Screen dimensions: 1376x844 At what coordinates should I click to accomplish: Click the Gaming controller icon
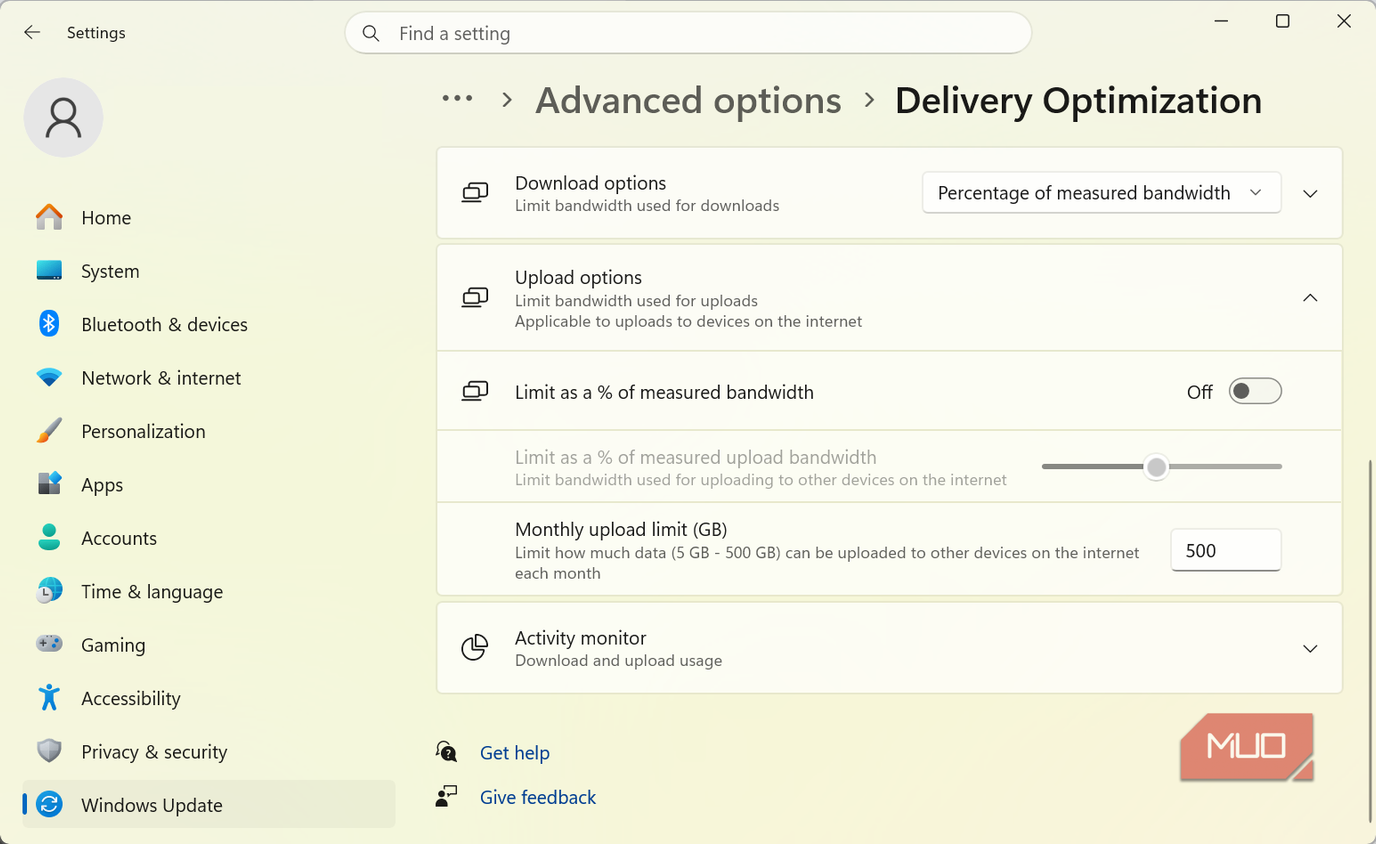click(x=49, y=645)
